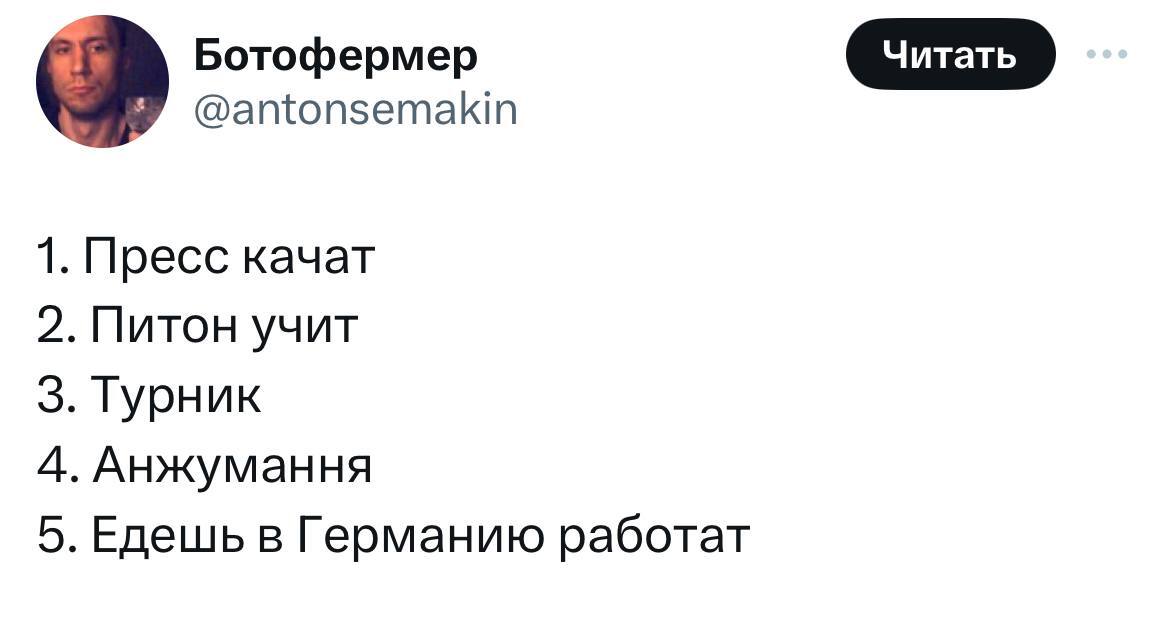Select the word работат ending the tweet
This screenshot has height=629, width=1170.
[x=653, y=536]
